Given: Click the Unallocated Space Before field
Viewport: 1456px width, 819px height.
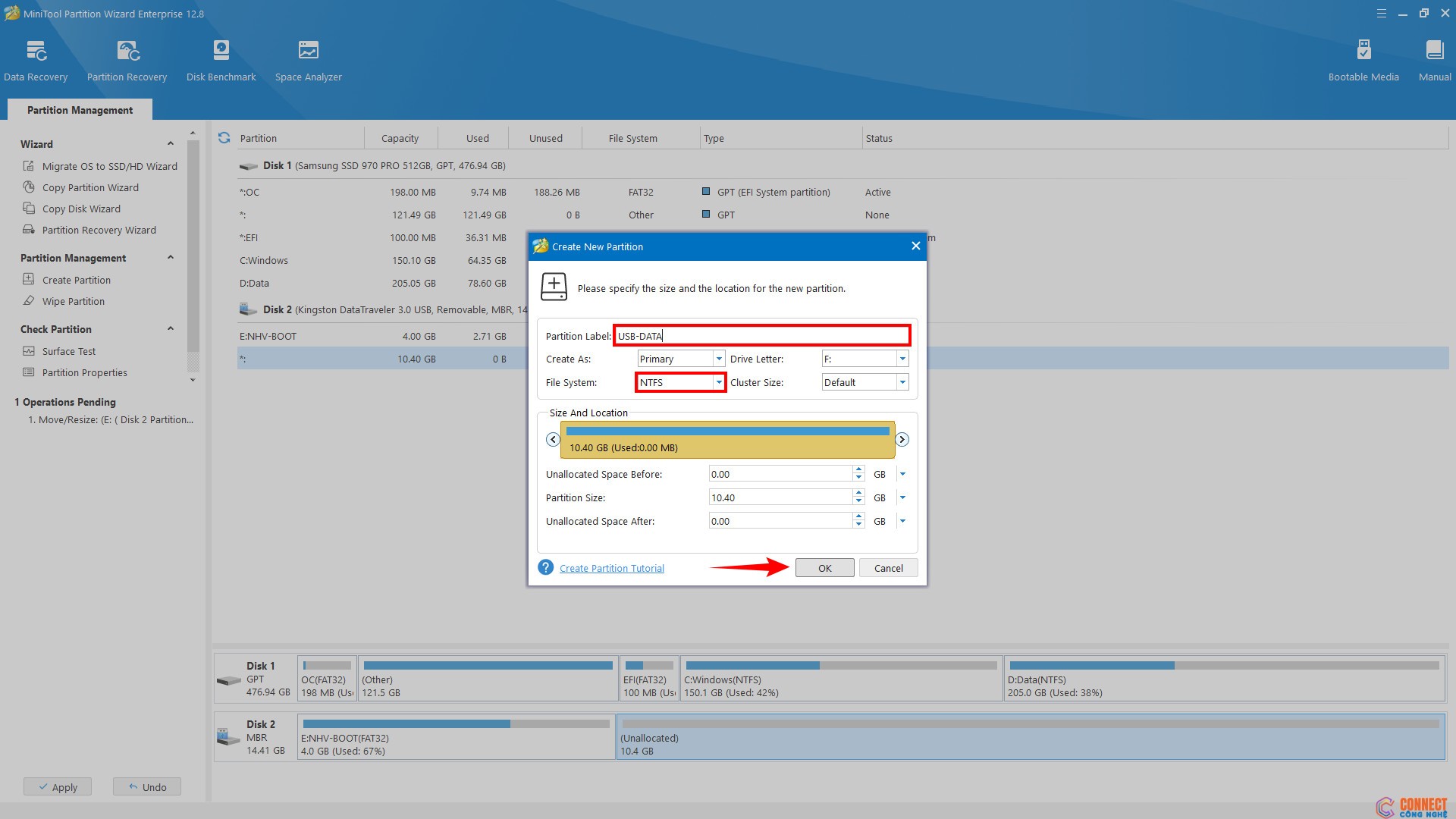Looking at the screenshot, I should click(780, 474).
